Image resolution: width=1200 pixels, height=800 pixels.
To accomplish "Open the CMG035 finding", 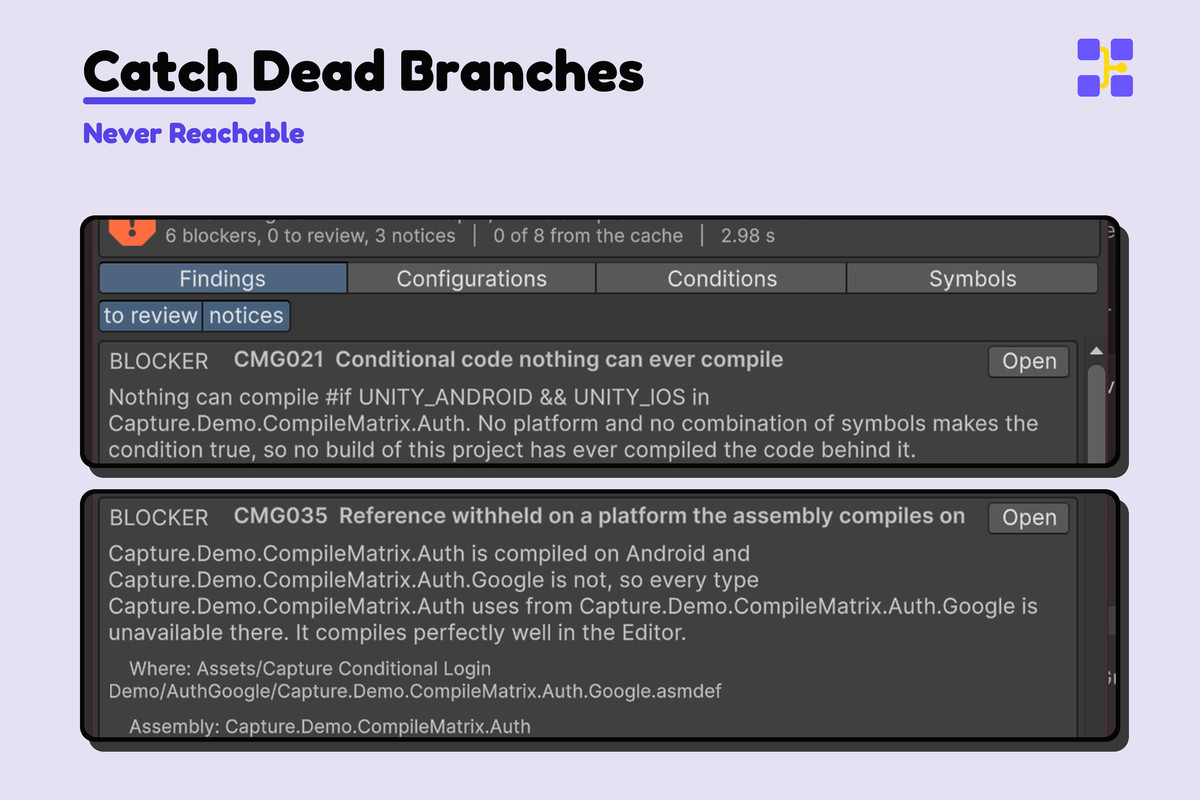I will coord(1029,517).
